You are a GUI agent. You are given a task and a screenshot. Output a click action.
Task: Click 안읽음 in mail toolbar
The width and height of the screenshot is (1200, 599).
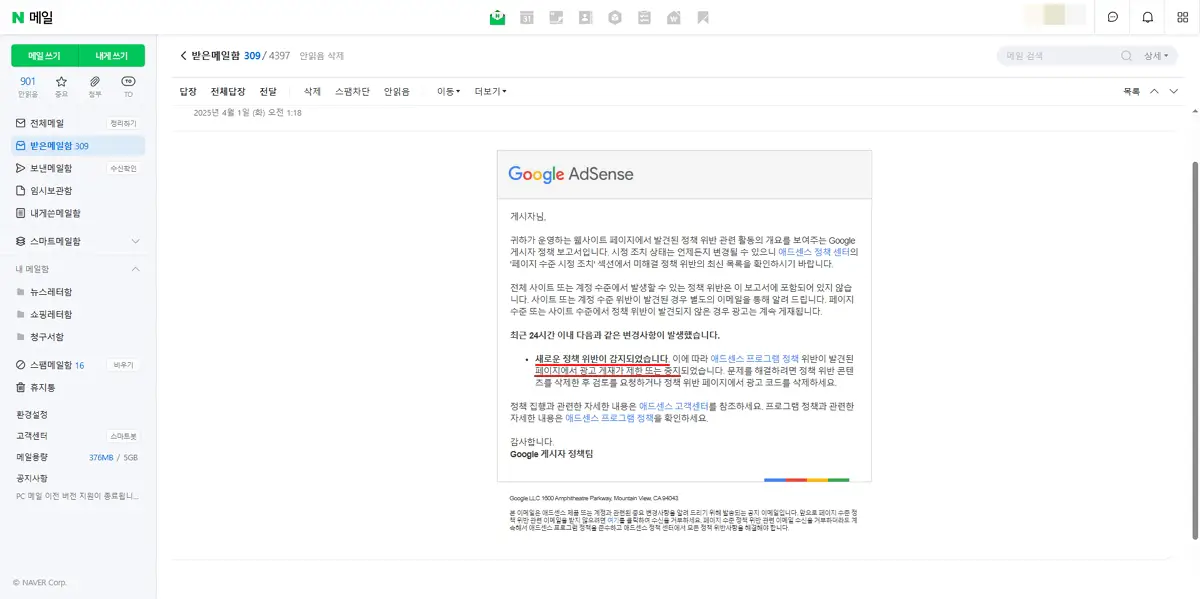tap(396, 91)
